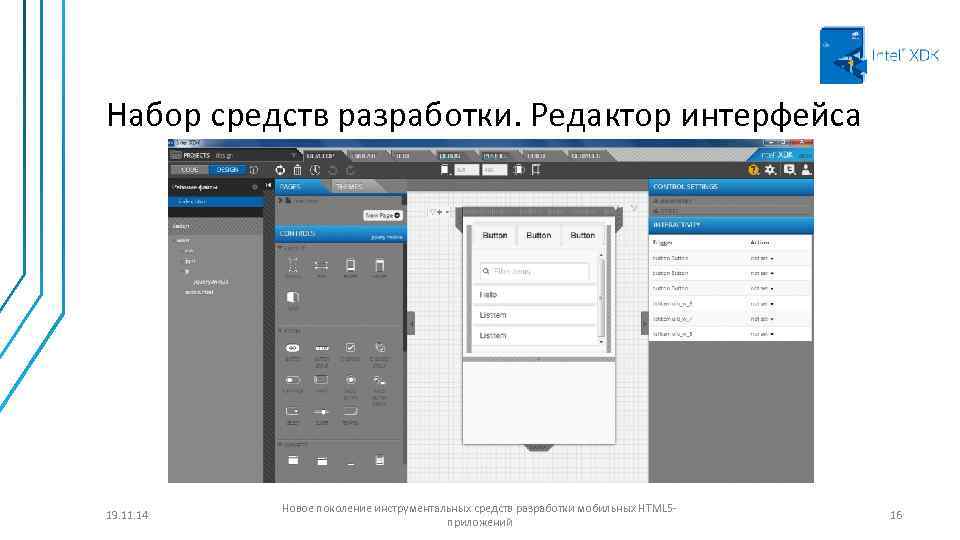
Task: Click the refresh icon in the toolbar
Action: 280,170
